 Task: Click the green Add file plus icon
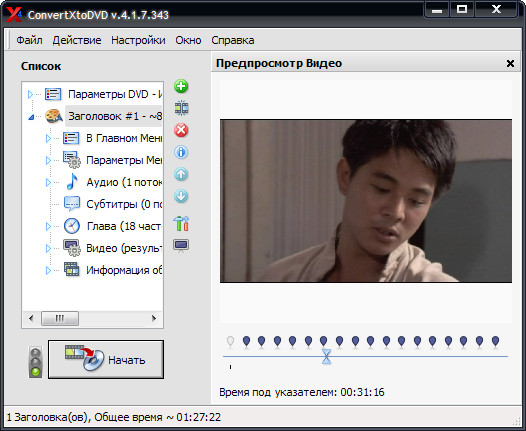click(181, 86)
